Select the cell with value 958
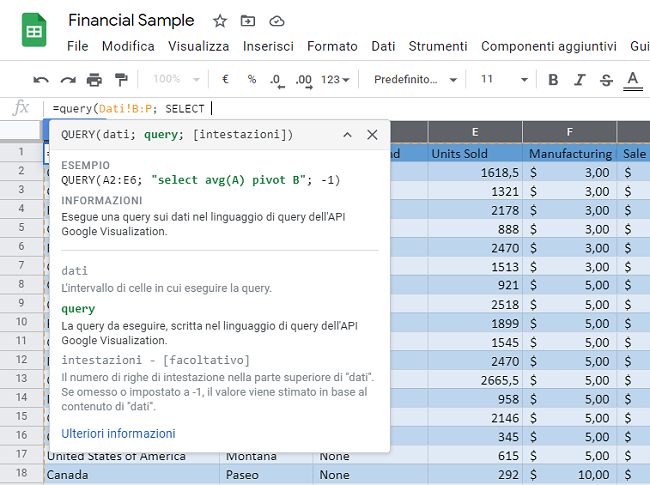Screen dimensions: 650x485 coord(475,399)
